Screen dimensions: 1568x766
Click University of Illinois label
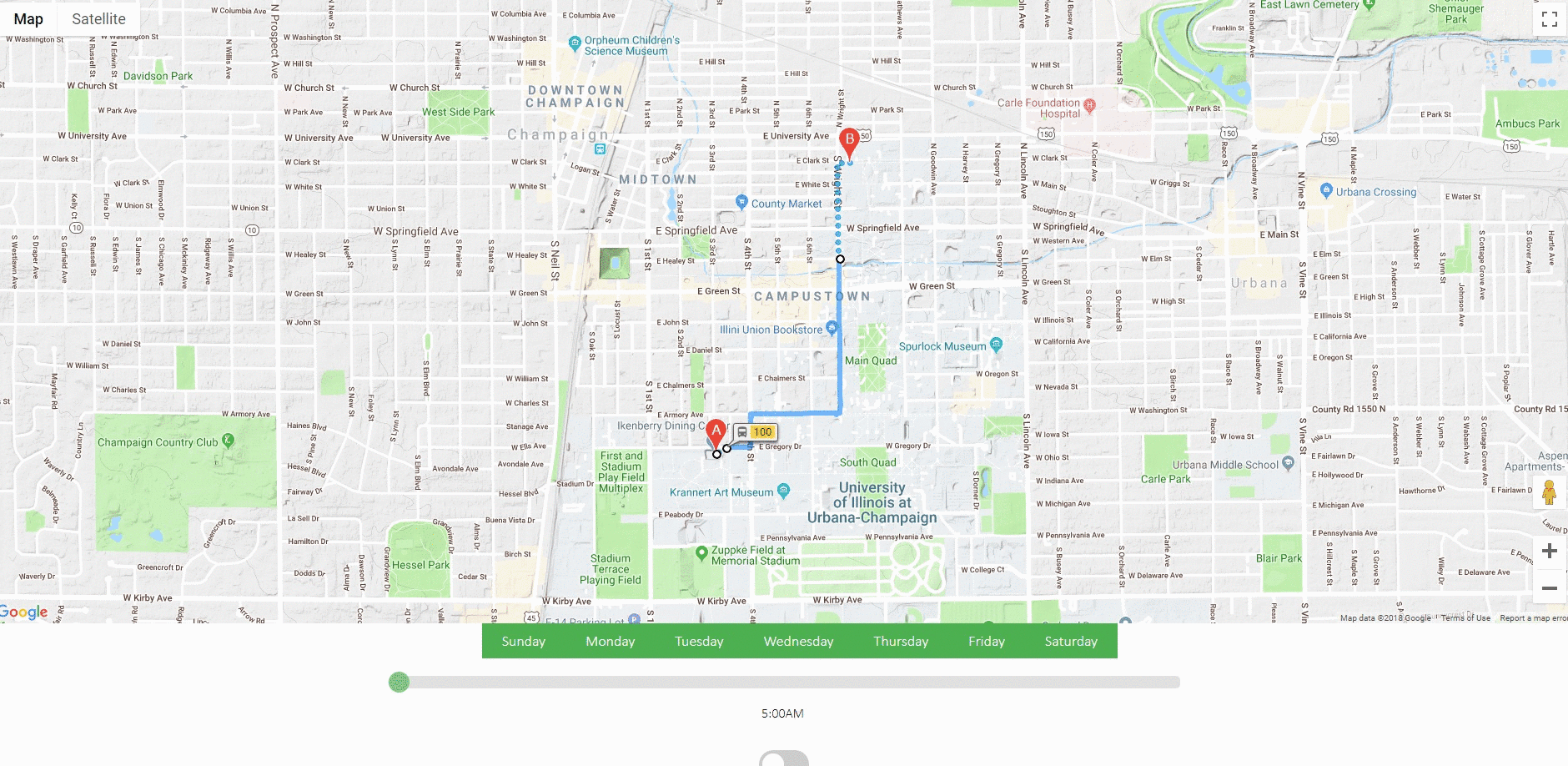(x=872, y=502)
